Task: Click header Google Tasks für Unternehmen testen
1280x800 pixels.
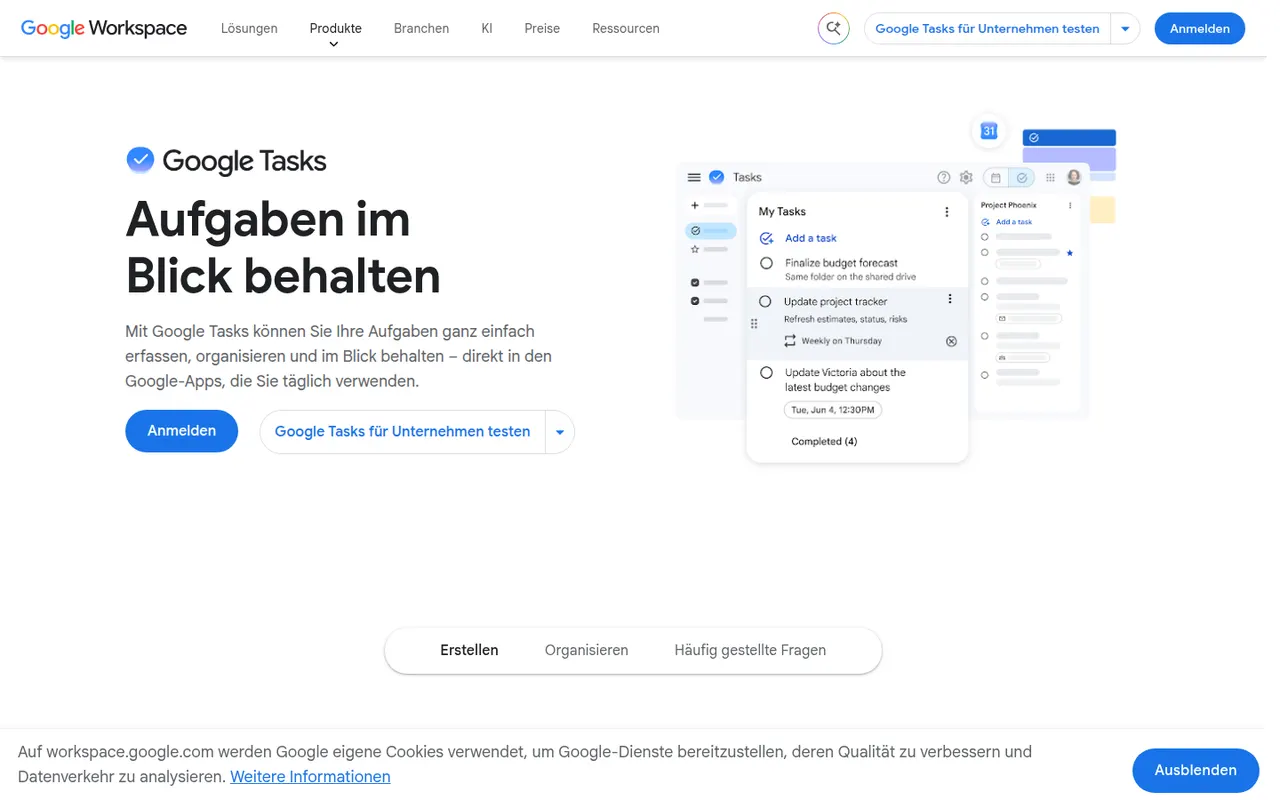Action: click(x=987, y=29)
